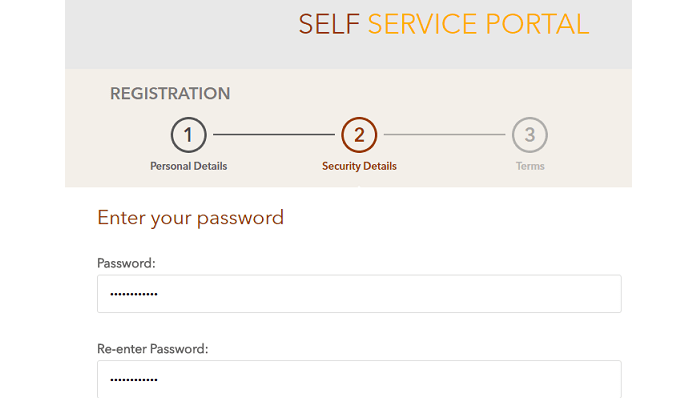Click the progress line between steps 2 and 3
Image resolution: width=700 pixels, height=398 pixels.
[444, 134]
